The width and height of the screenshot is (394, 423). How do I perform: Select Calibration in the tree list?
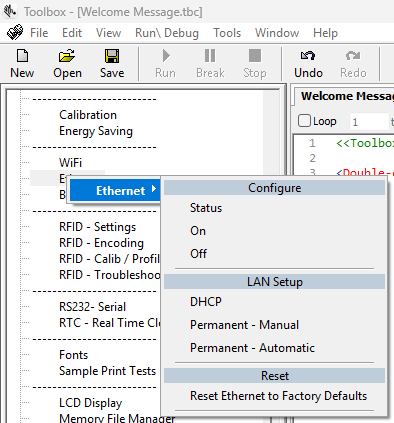click(88, 115)
